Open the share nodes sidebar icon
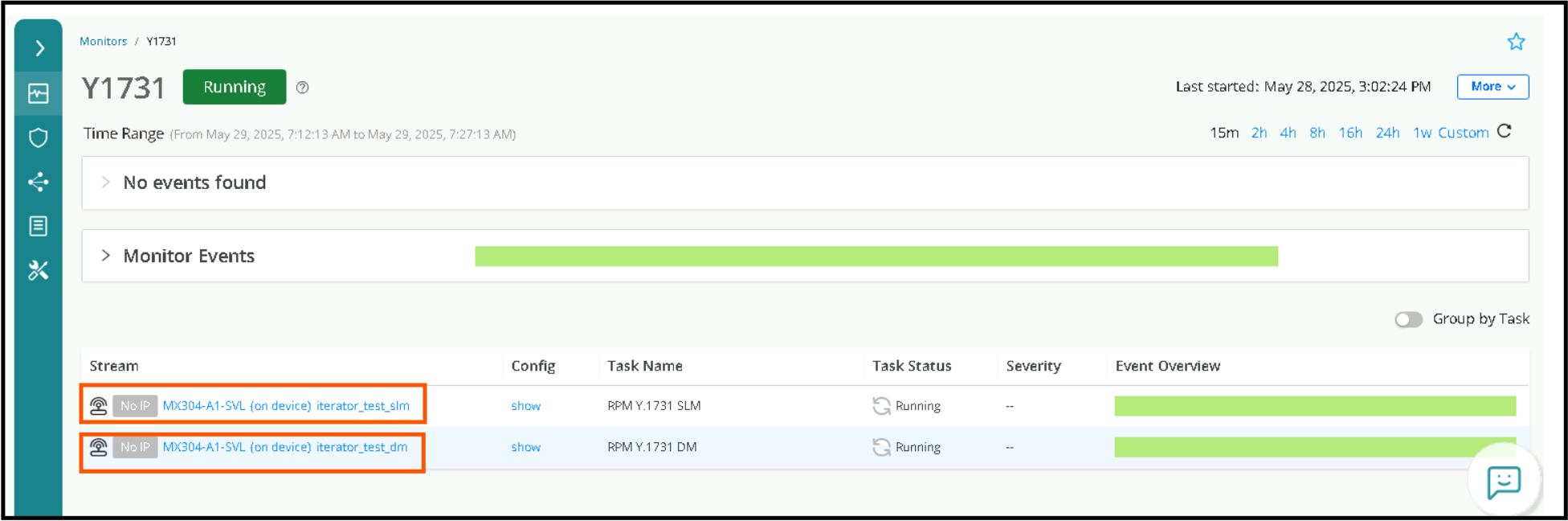 (39, 182)
